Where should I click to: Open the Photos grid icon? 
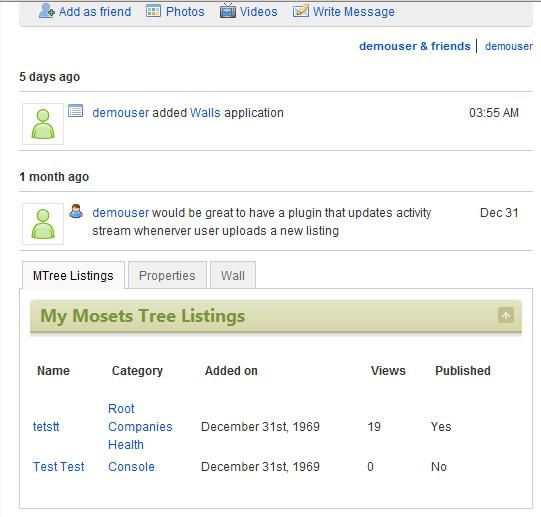pos(153,11)
